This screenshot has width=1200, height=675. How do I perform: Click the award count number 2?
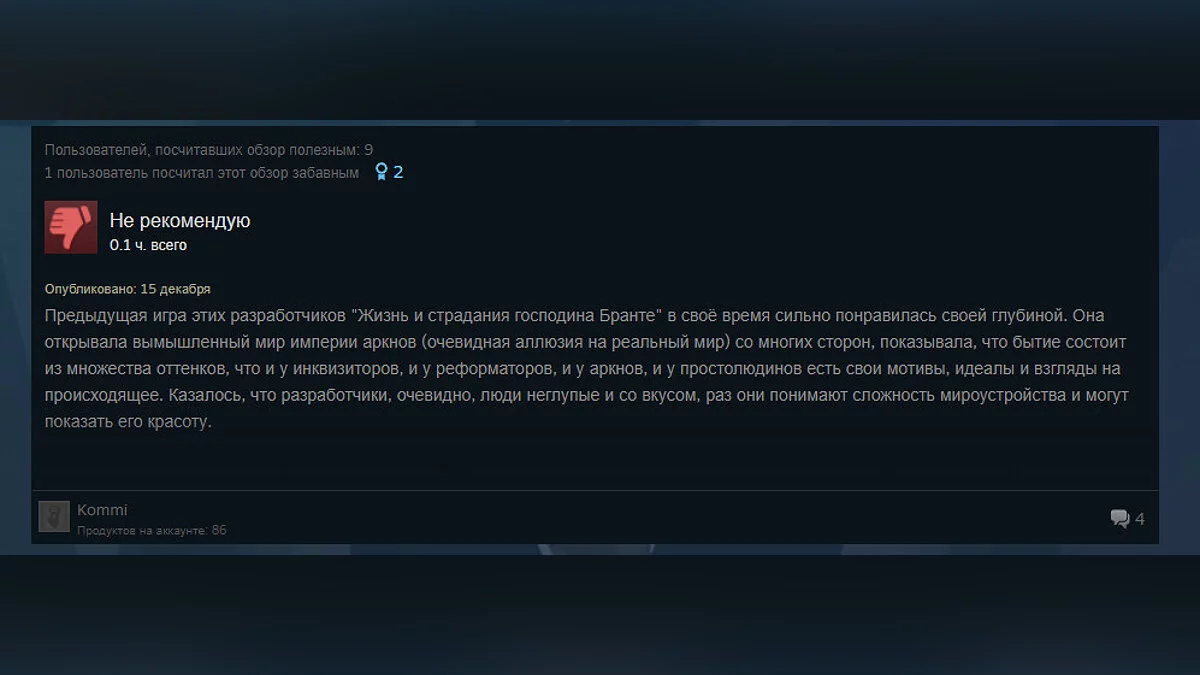pos(398,172)
